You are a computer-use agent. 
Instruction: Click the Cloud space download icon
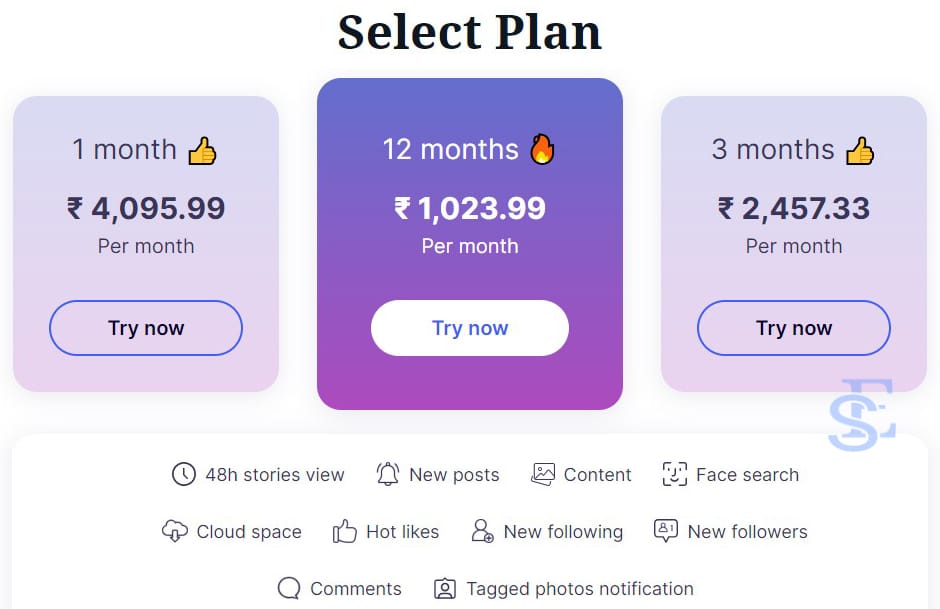[x=175, y=531]
